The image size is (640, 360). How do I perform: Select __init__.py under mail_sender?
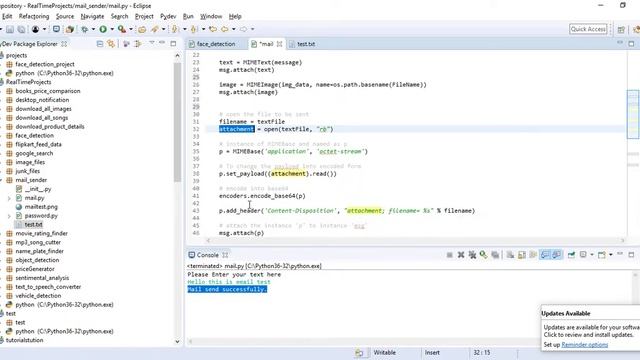(38, 189)
